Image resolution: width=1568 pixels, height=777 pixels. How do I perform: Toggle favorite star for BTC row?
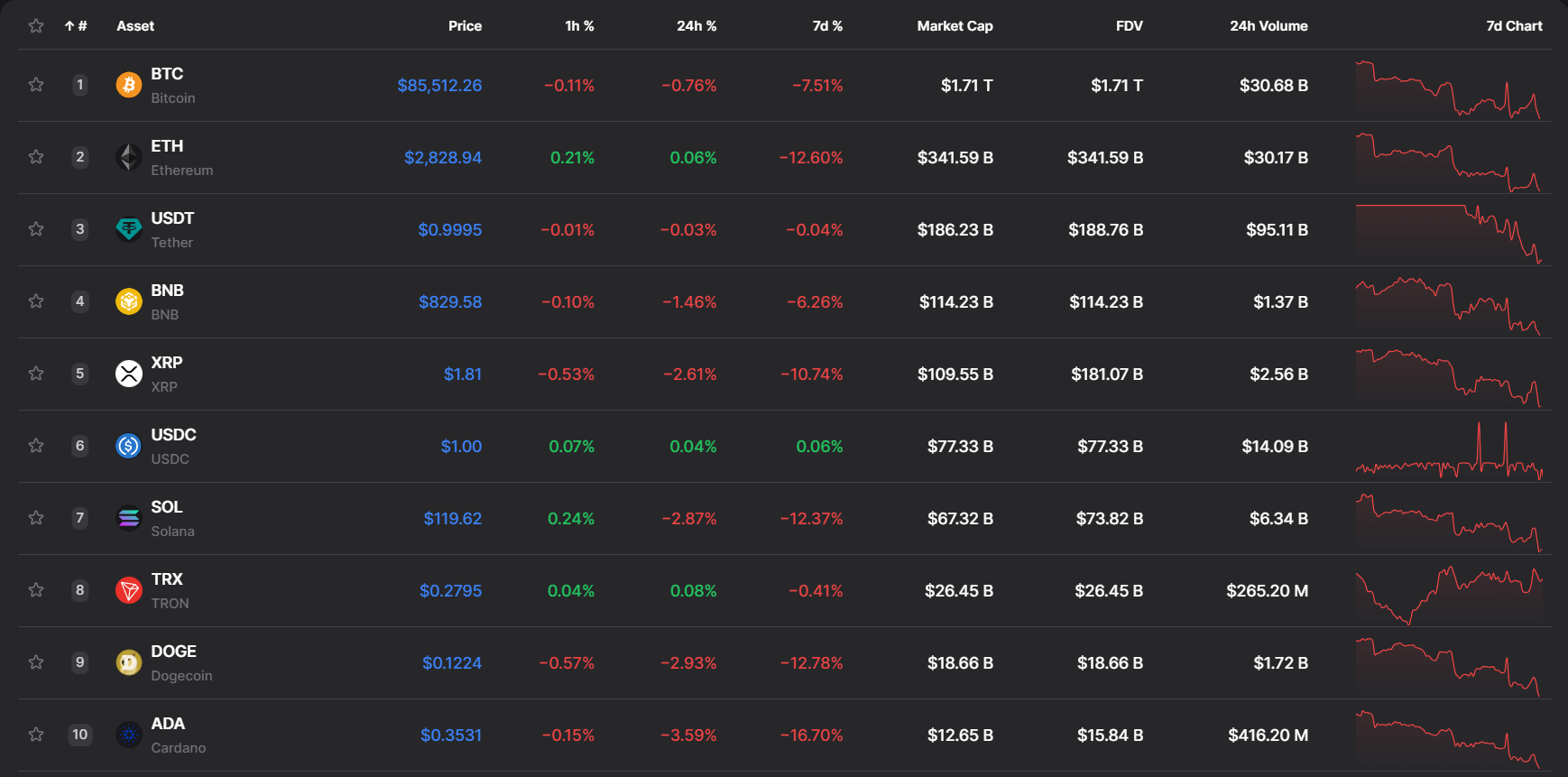(x=36, y=85)
